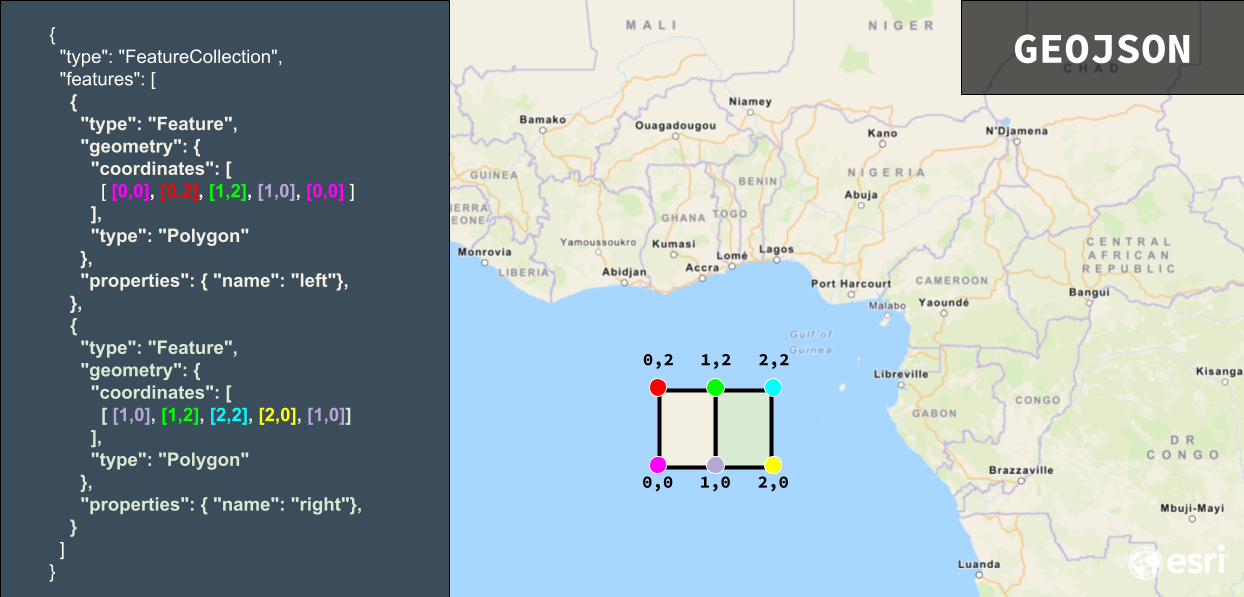The height and width of the screenshot is (597, 1244).
Task: Click the "name": "left" properties line
Action: [214, 281]
